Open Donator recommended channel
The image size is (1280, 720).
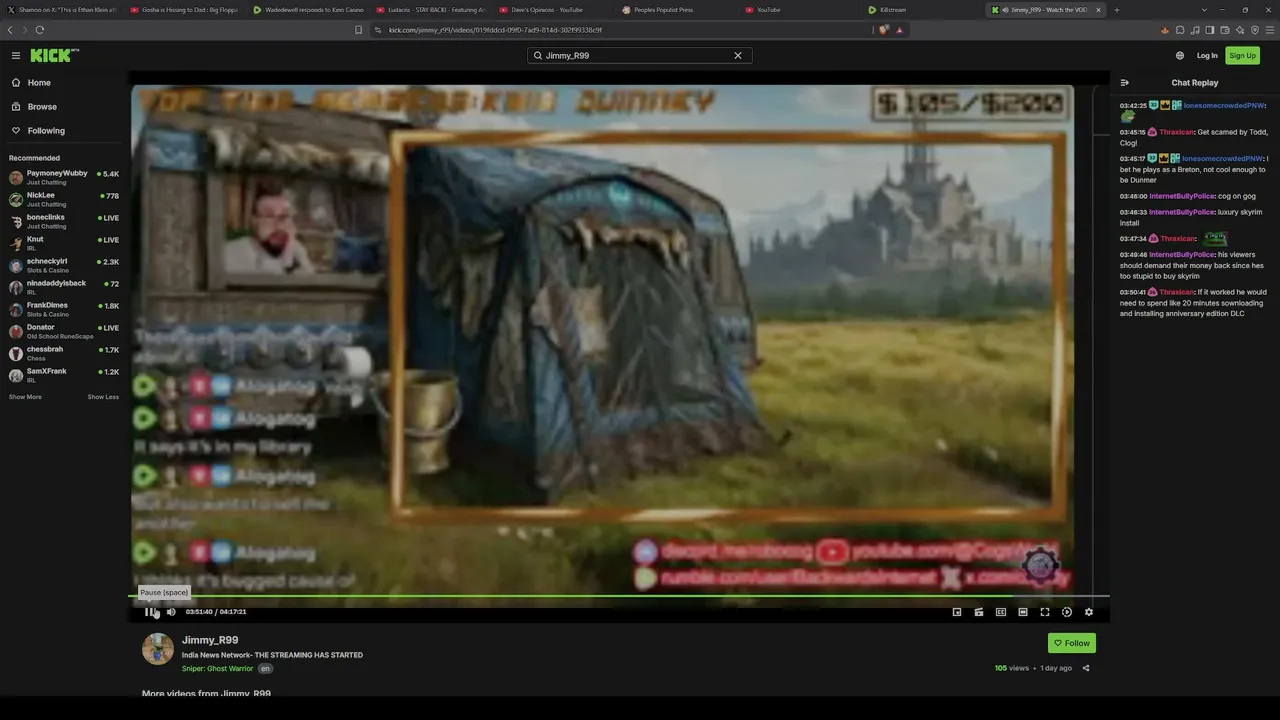tap(64, 332)
